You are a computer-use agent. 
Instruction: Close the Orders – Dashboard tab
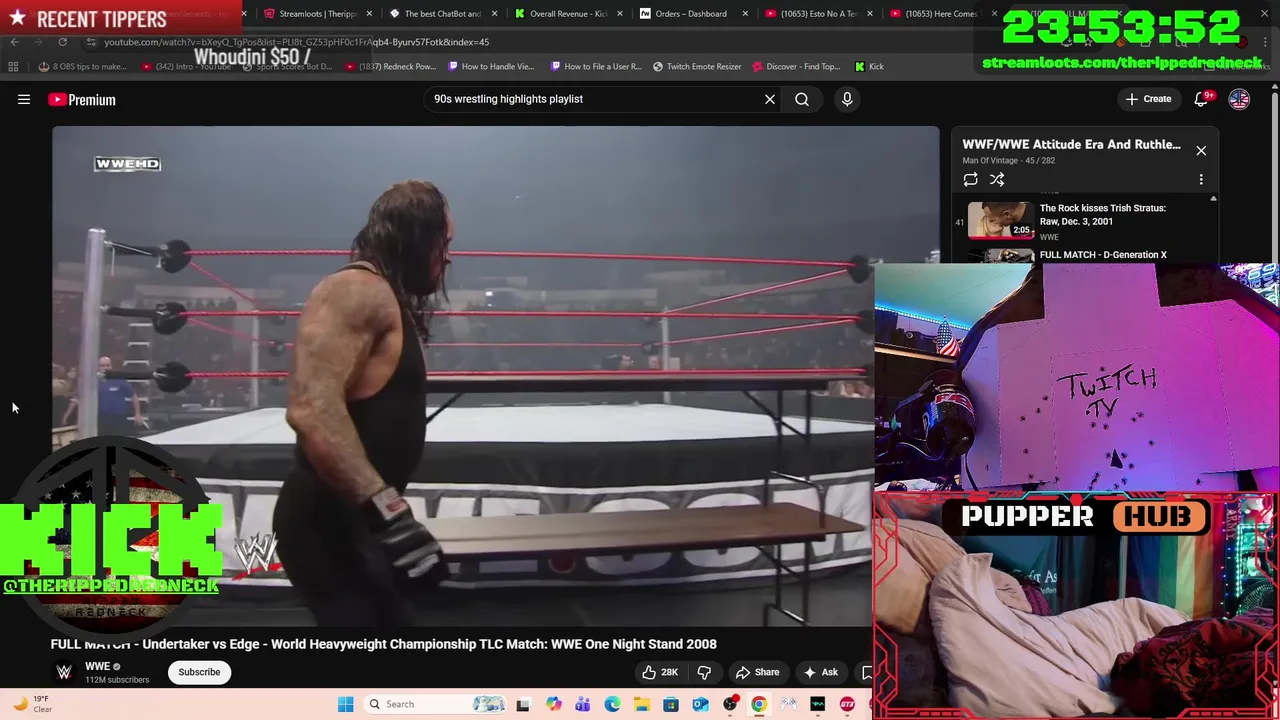[x=744, y=14]
